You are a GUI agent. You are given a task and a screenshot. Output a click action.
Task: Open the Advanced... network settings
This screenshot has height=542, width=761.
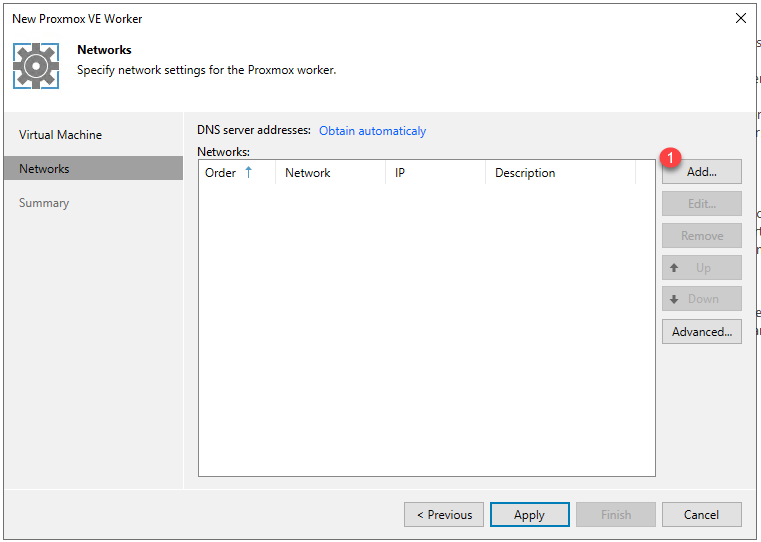pos(701,331)
